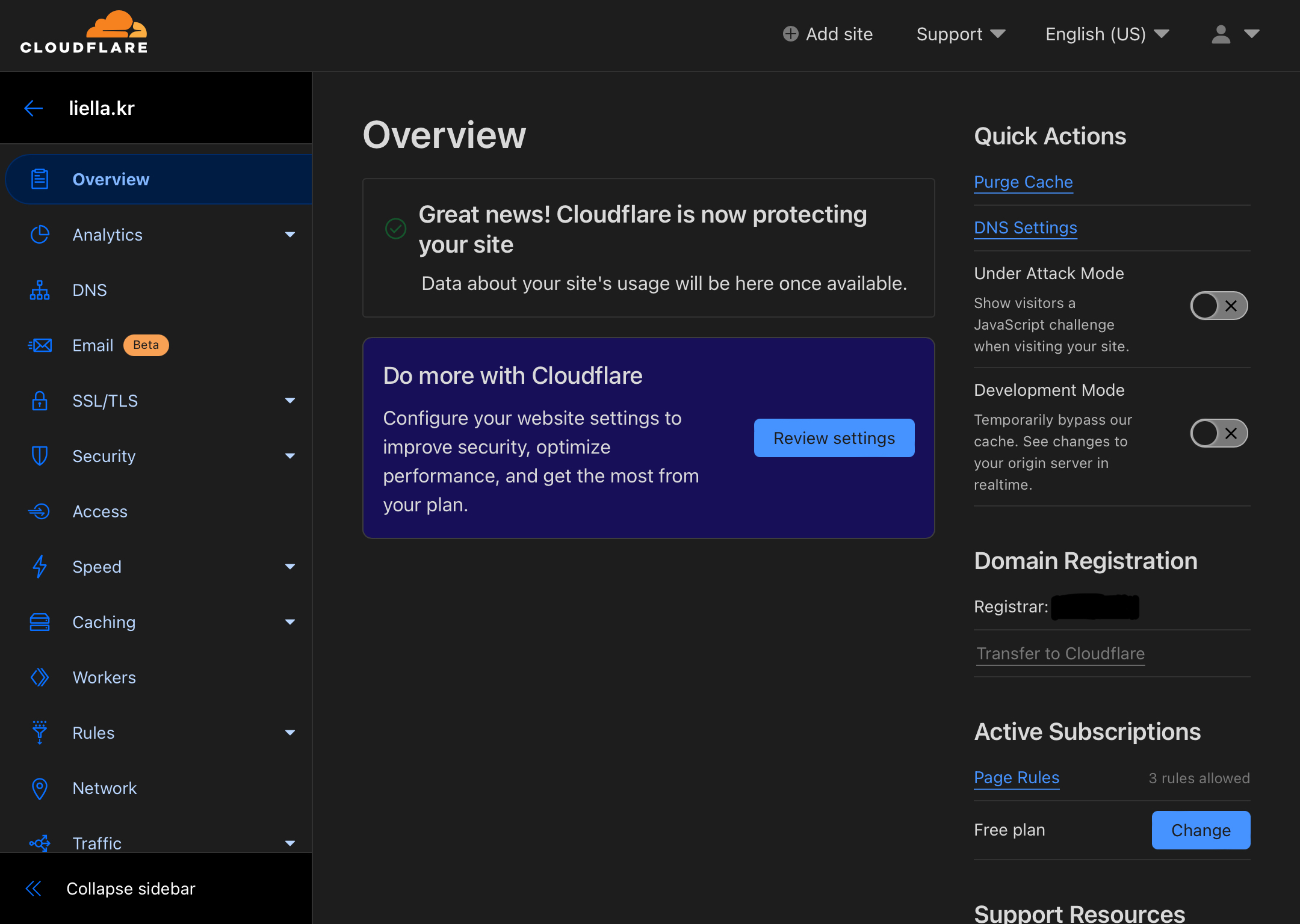Screen dimensions: 1300x924
Task: Click the Email envelope icon
Action: click(x=40, y=345)
